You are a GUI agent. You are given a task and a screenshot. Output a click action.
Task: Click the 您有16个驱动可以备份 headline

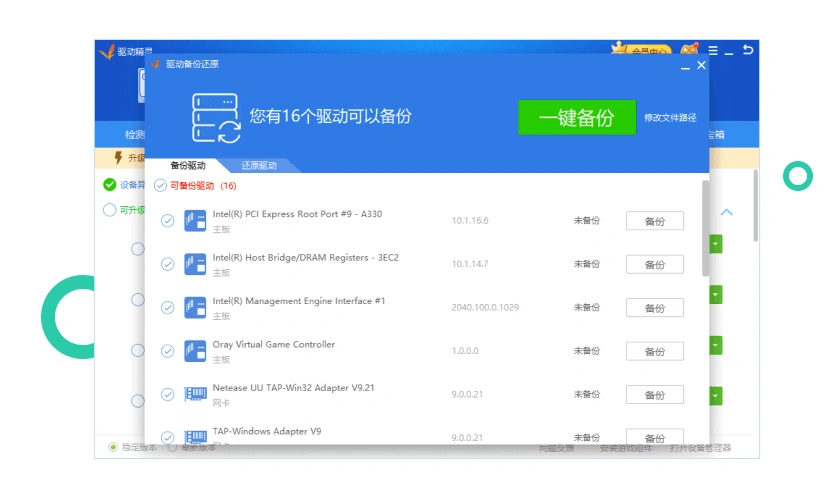330,116
